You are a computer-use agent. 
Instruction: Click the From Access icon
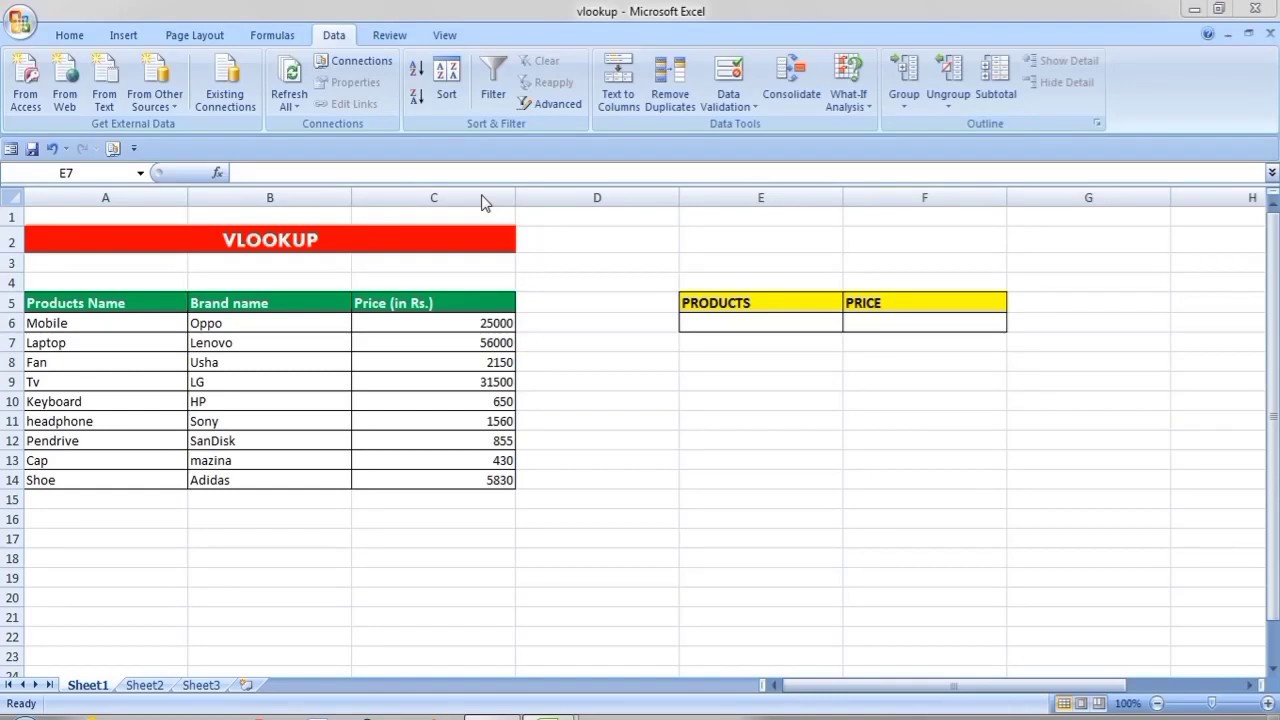[x=25, y=82]
